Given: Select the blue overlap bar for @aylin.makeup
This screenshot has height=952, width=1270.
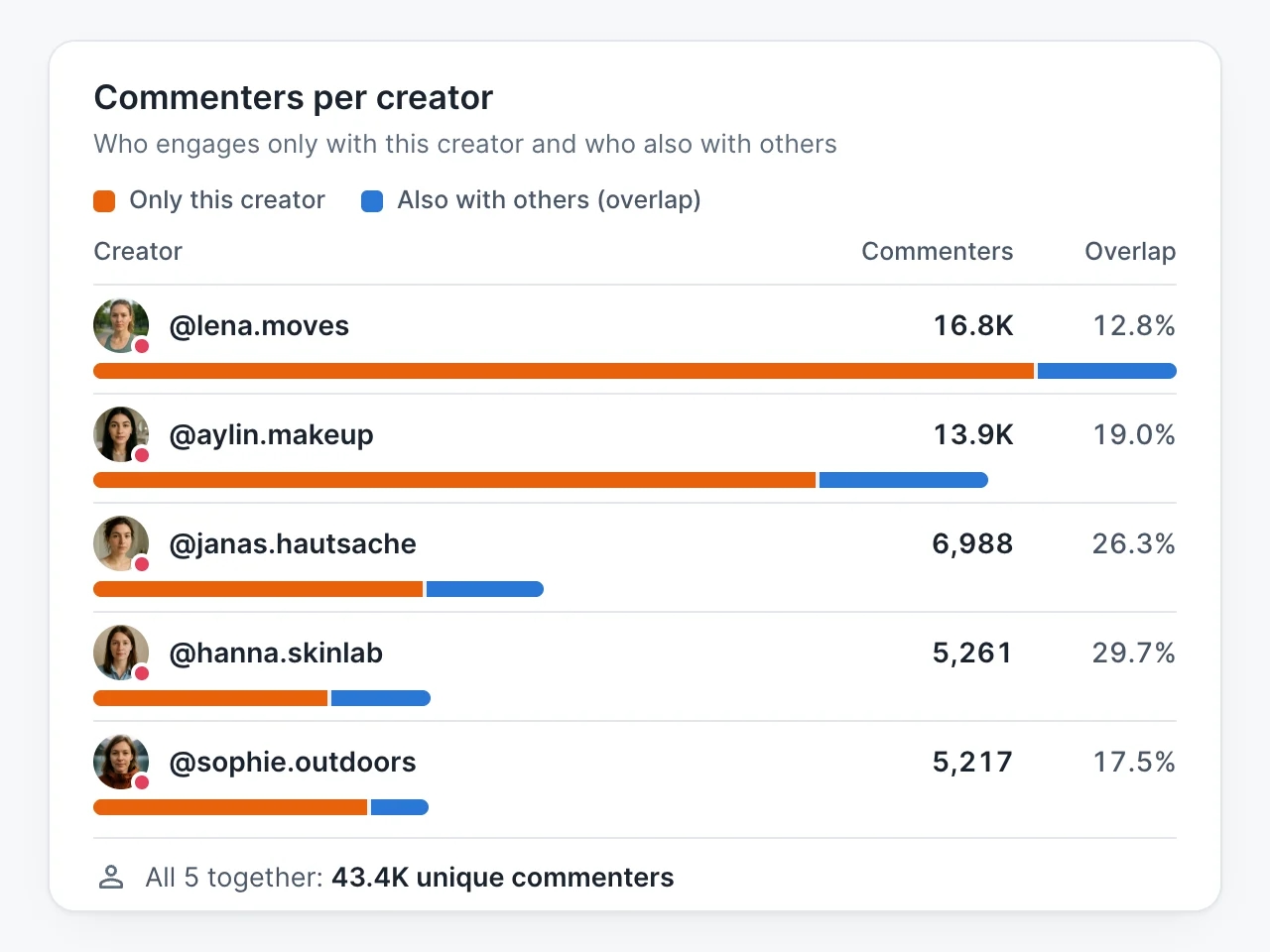Looking at the screenshot, I should pyautogui.click(x=904, y=480).
